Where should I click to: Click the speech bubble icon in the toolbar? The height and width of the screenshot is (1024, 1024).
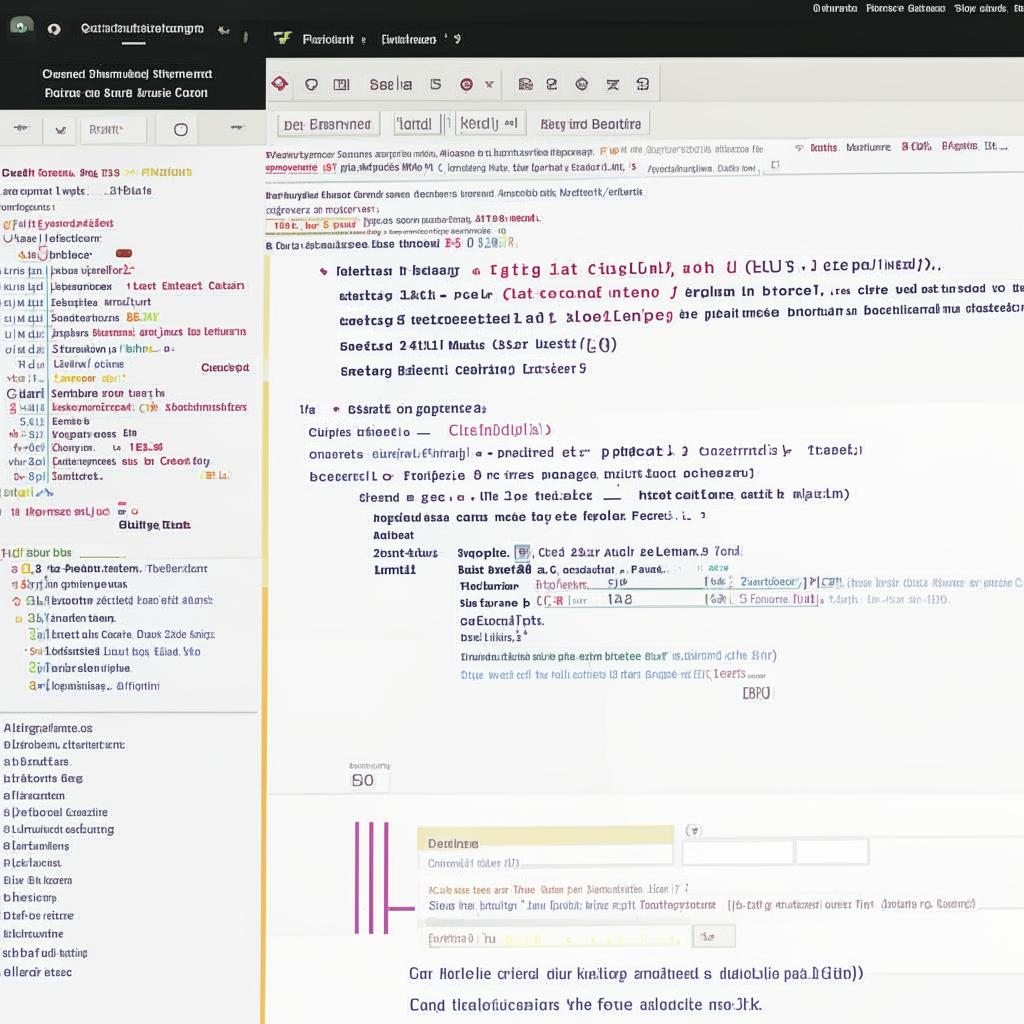(312, 84)
